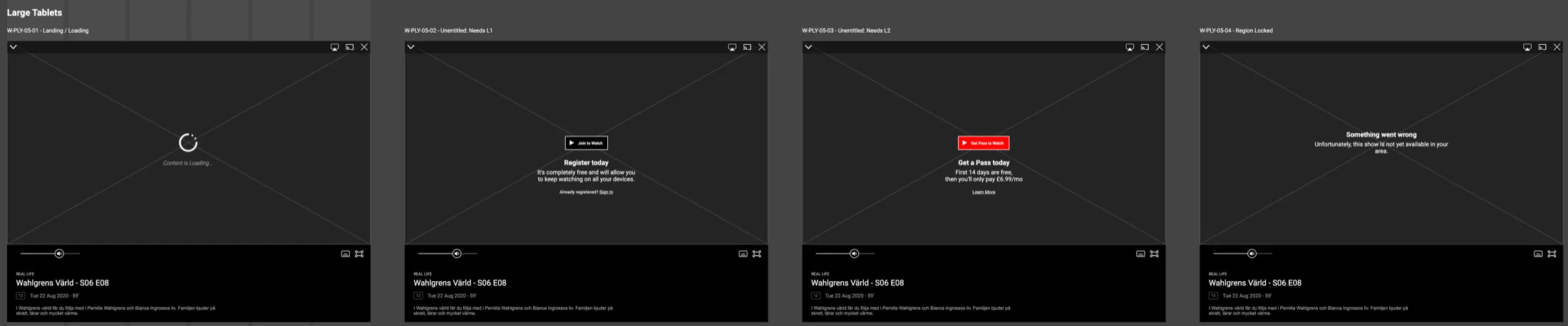This screenshot has width=1568, height=326.
Task: Select the W-PLY-05-02 - Unentitled: Needs L1 frame label
Action: click(448, 31)
